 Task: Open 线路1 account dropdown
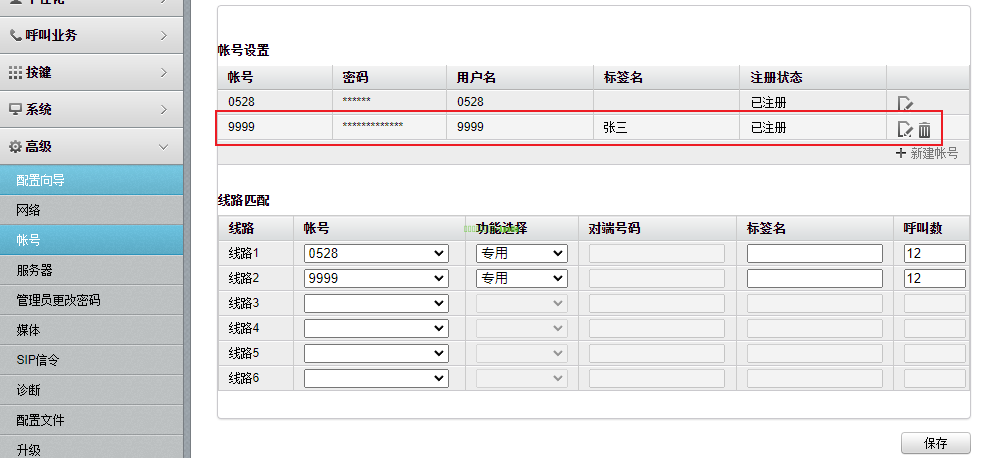click(376, 254)
